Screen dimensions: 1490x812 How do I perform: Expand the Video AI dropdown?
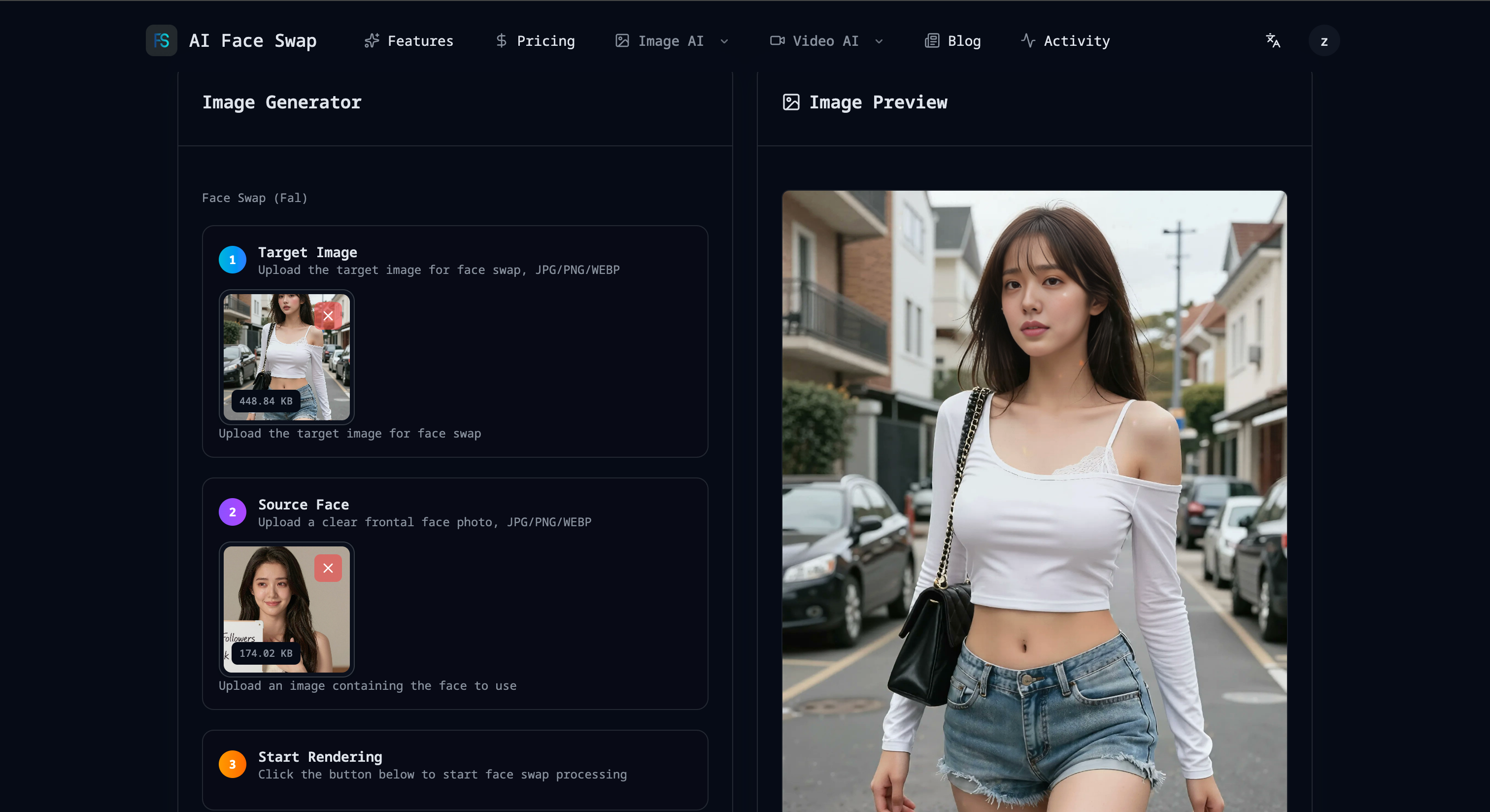(x=879, y=41)
